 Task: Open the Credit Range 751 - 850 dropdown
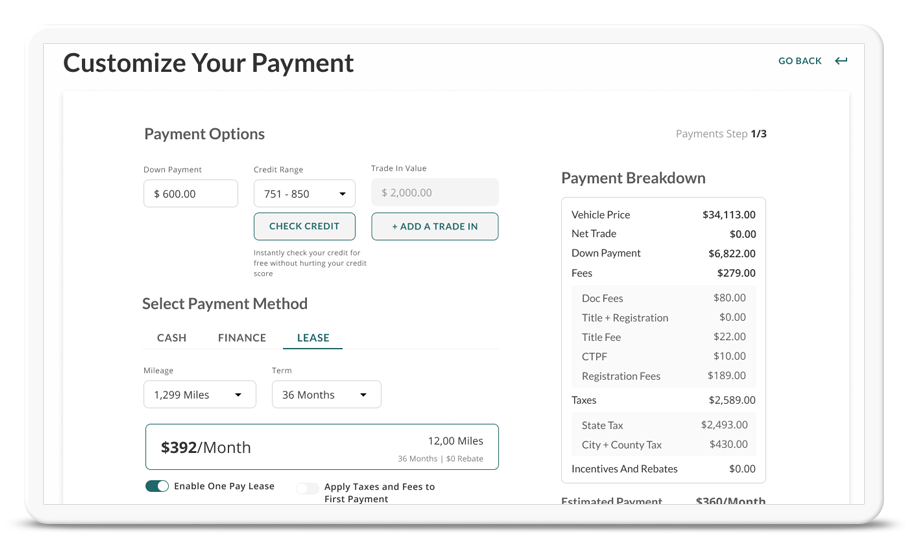pos(303,194)
